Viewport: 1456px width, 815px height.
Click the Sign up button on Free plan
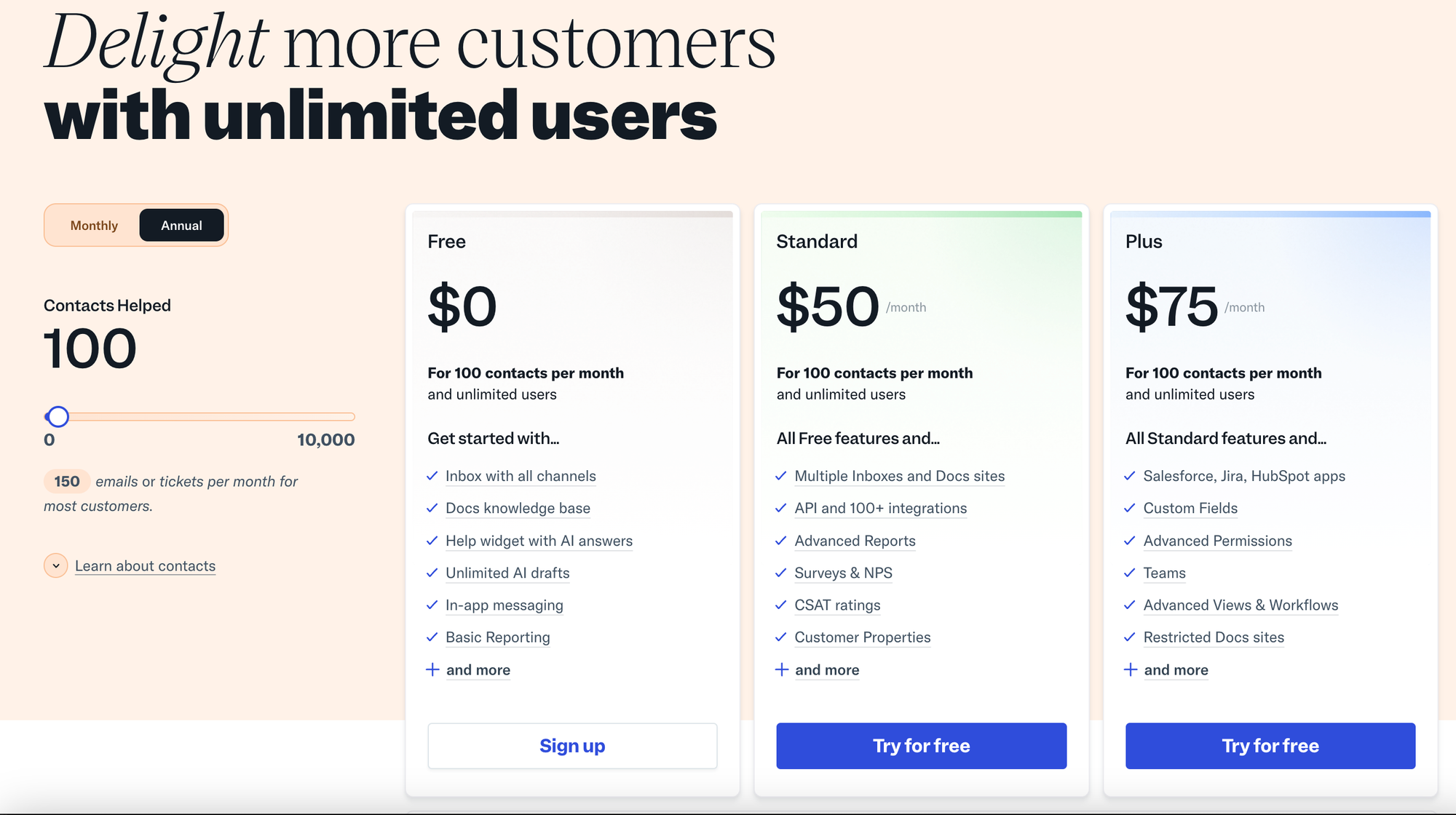tap(572, 746)
